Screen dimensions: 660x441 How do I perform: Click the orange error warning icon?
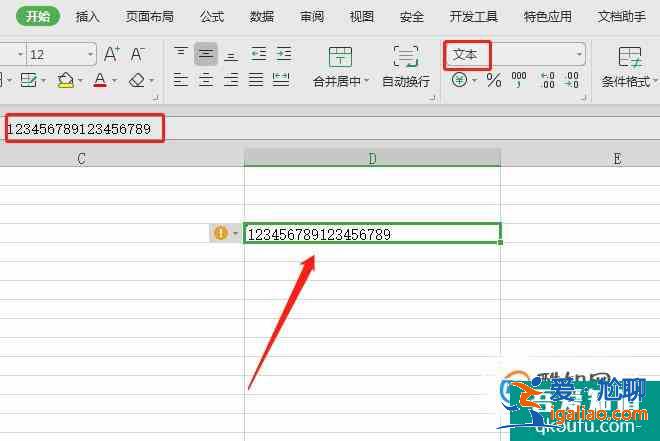[221, 233]
